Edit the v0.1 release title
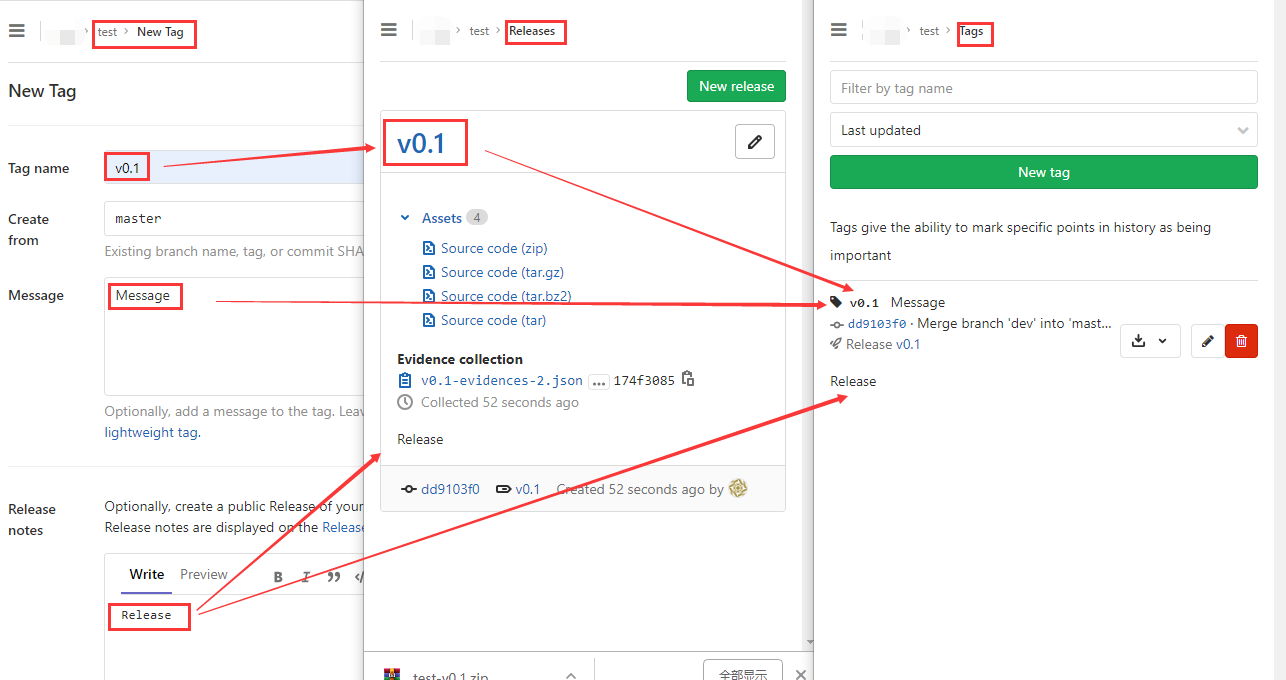The image size is (1286, 680). 755,141
